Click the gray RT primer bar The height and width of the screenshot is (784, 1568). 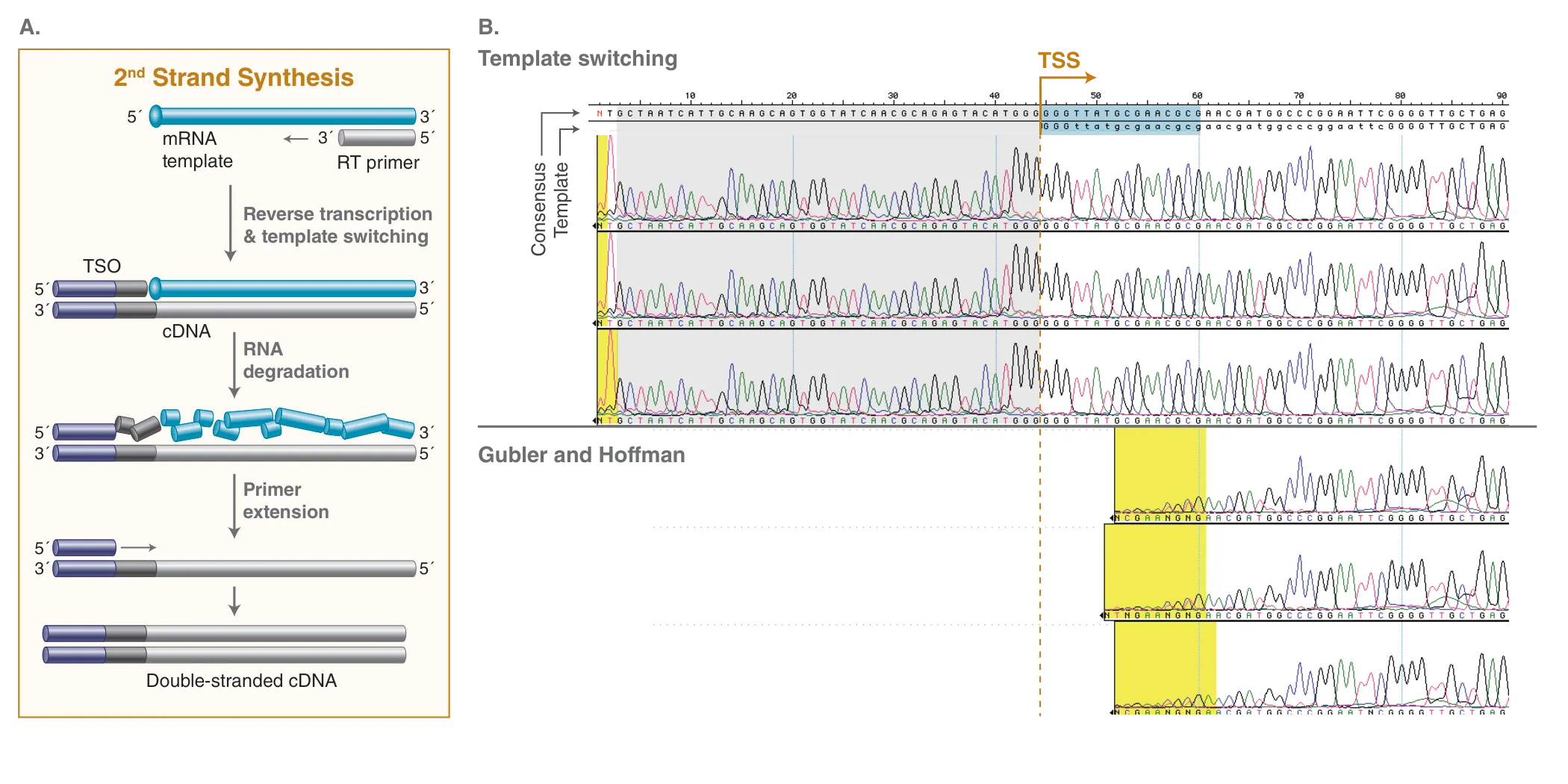[x=376, y=137]
